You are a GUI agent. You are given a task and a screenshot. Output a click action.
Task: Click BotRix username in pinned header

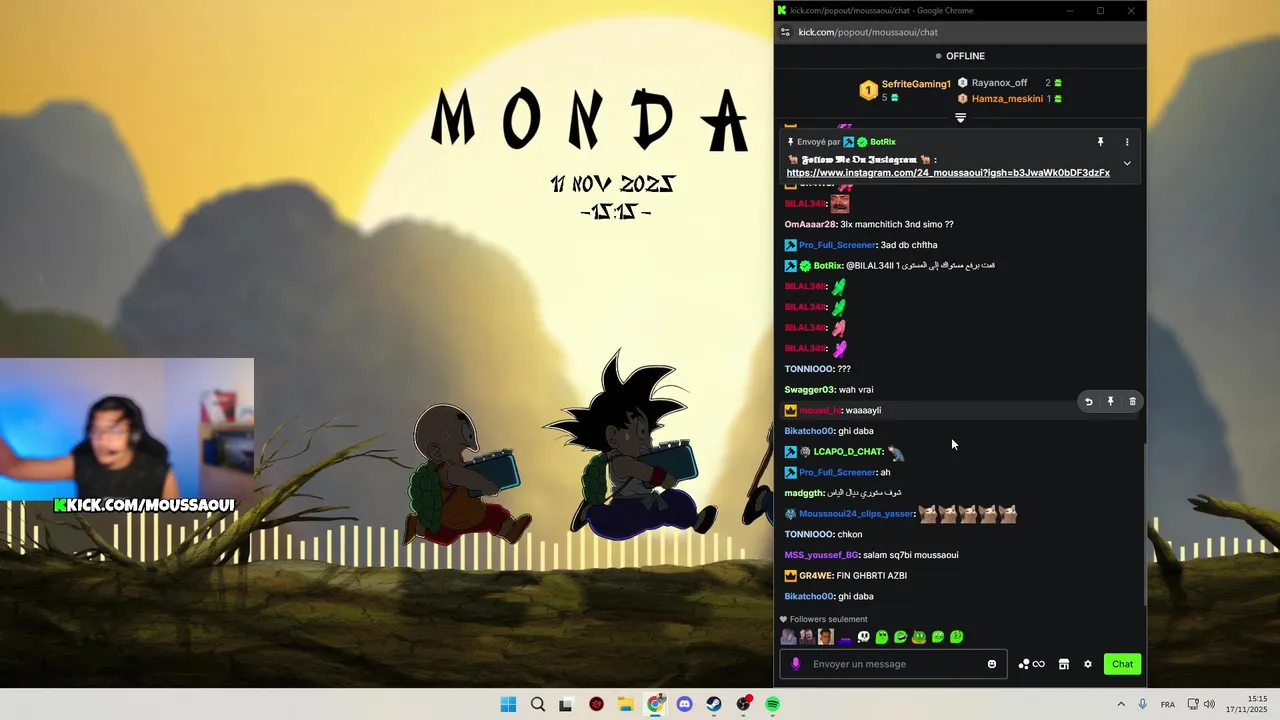(x=882, y=142)
